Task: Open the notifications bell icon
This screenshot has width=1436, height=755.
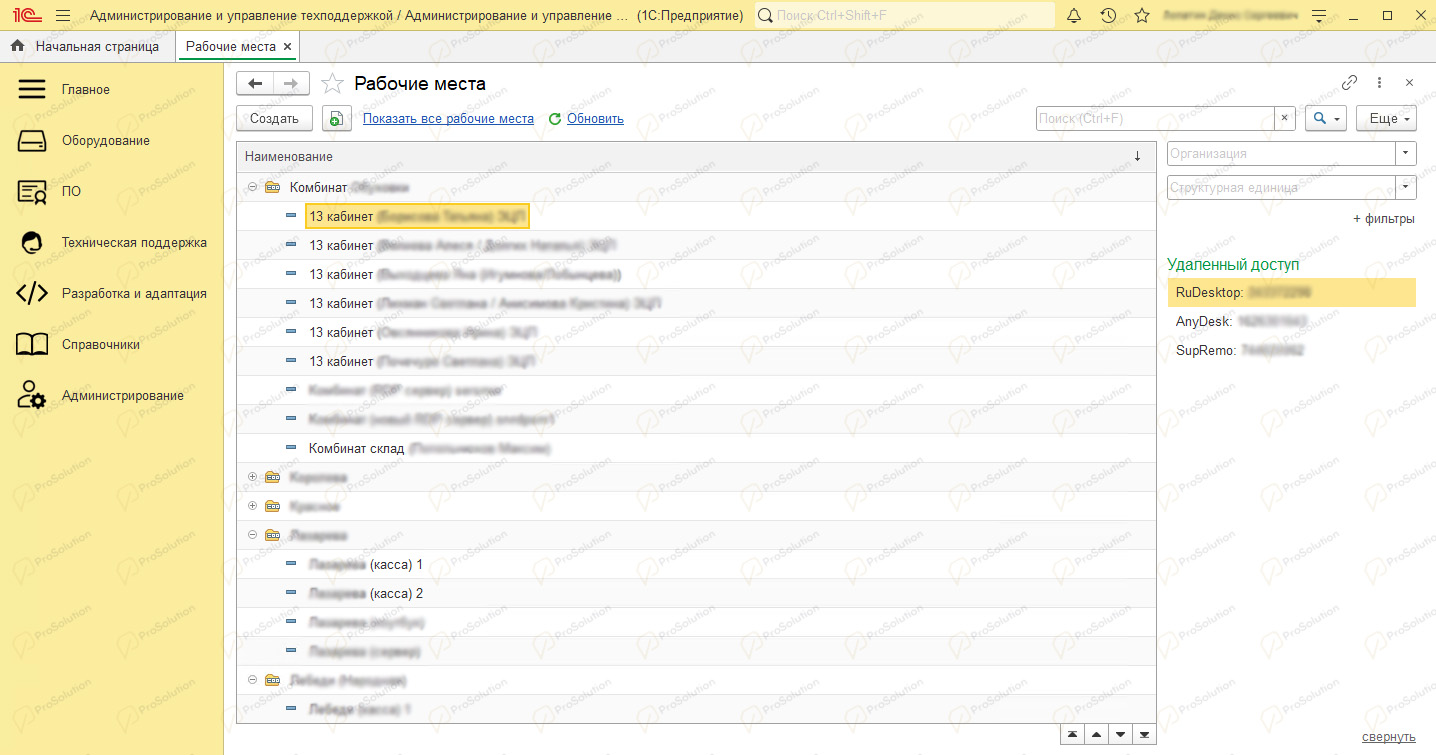Action: (x=1075, y=16)
